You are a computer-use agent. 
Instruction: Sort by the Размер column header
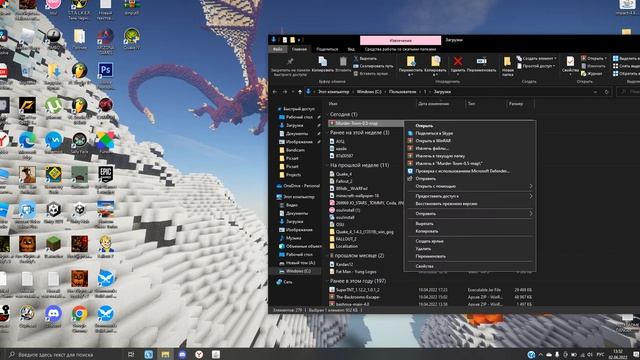[x=516, y=104]
